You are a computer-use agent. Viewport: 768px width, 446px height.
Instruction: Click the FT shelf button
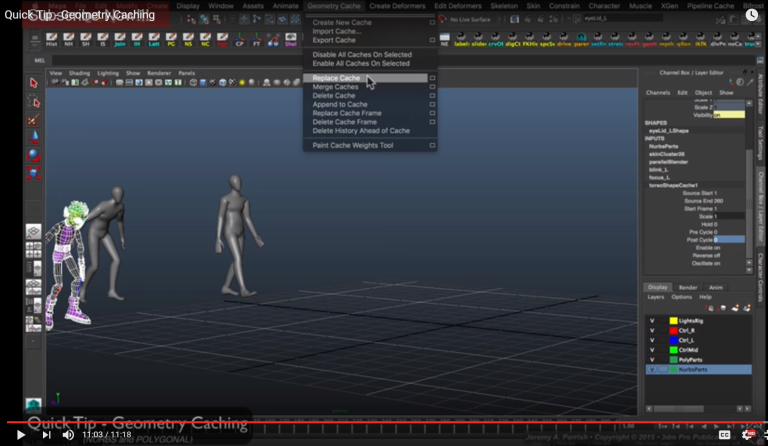pos(256,40)
